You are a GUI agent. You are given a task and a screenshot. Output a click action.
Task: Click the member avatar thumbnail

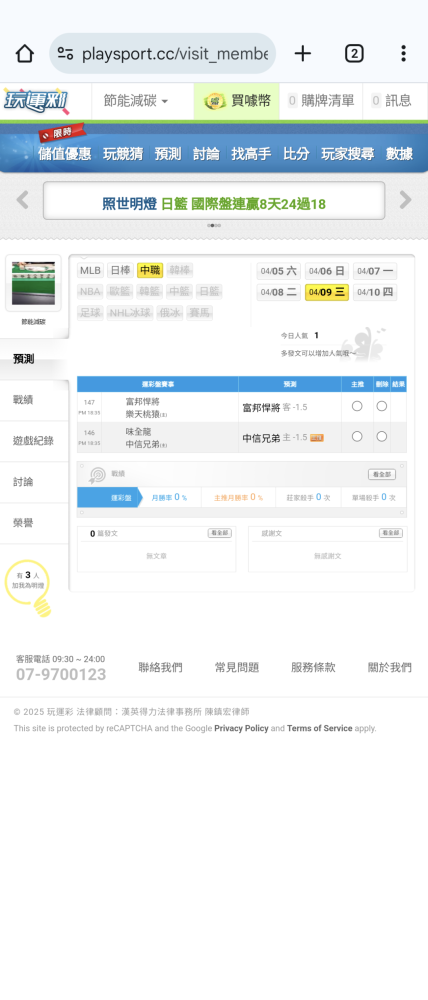point(33,283)
